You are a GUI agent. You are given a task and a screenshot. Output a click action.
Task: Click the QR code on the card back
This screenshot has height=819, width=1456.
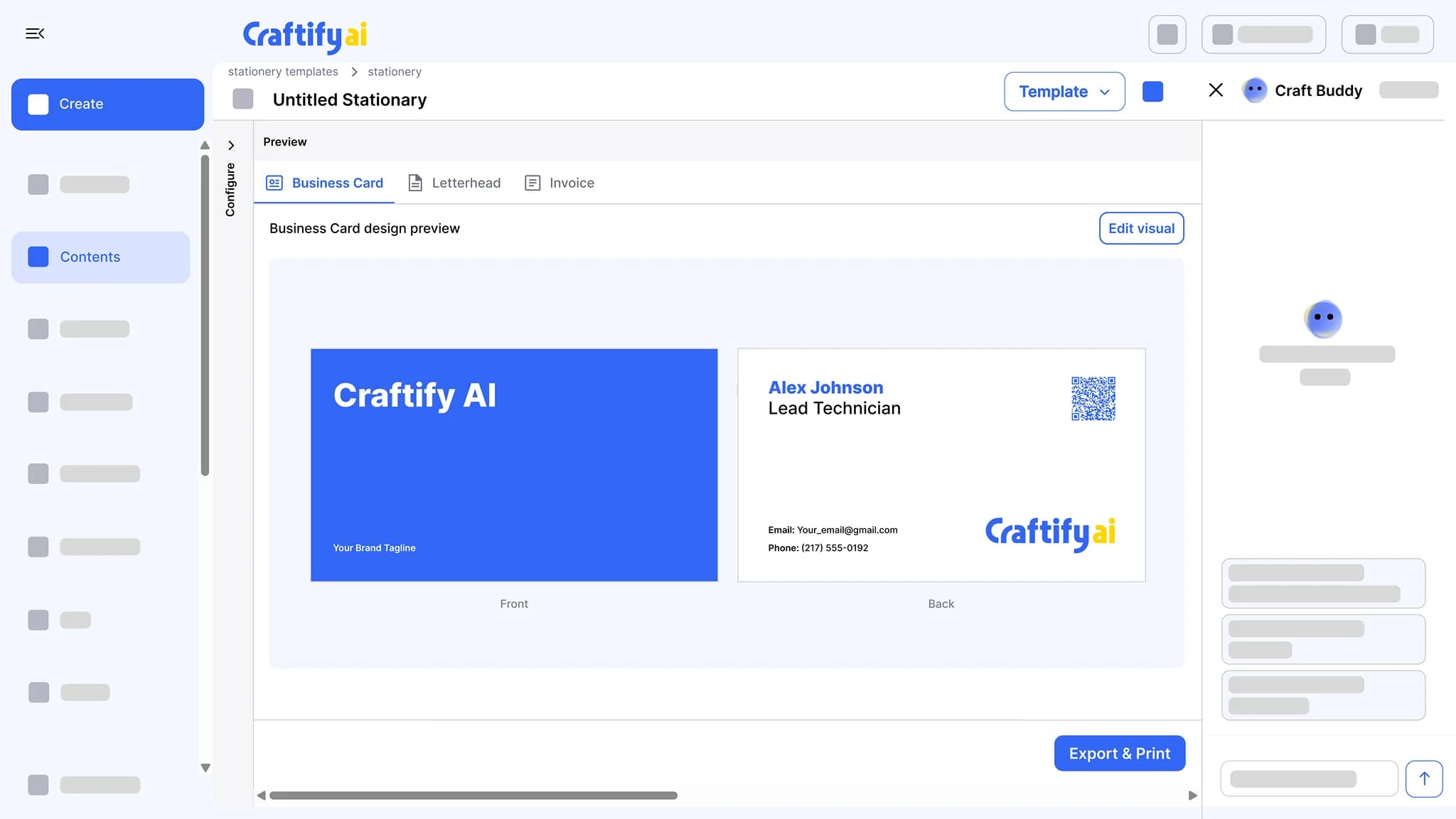1093,399
